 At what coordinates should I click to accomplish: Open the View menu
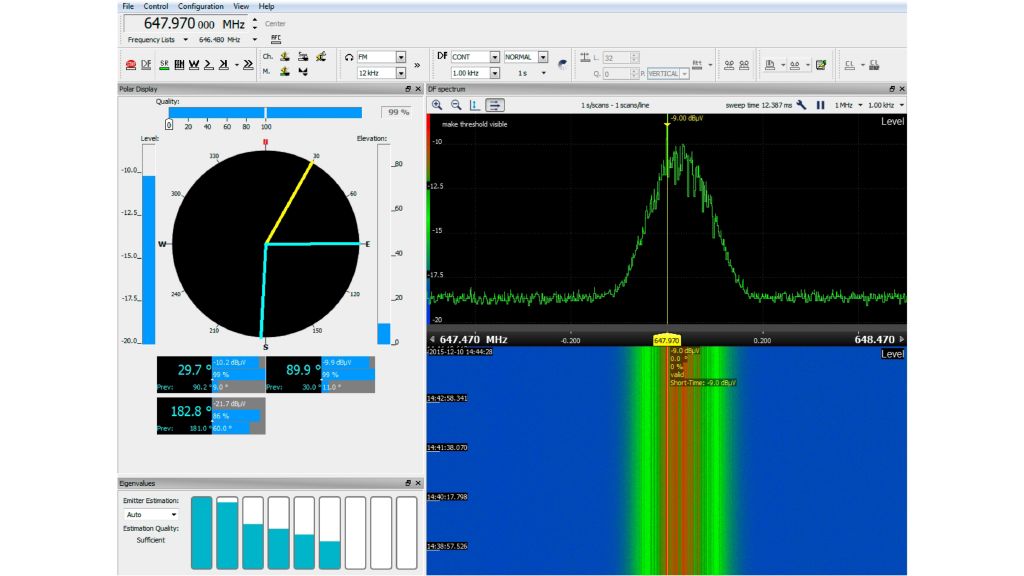pyautogui.click(x=240, y=6)
